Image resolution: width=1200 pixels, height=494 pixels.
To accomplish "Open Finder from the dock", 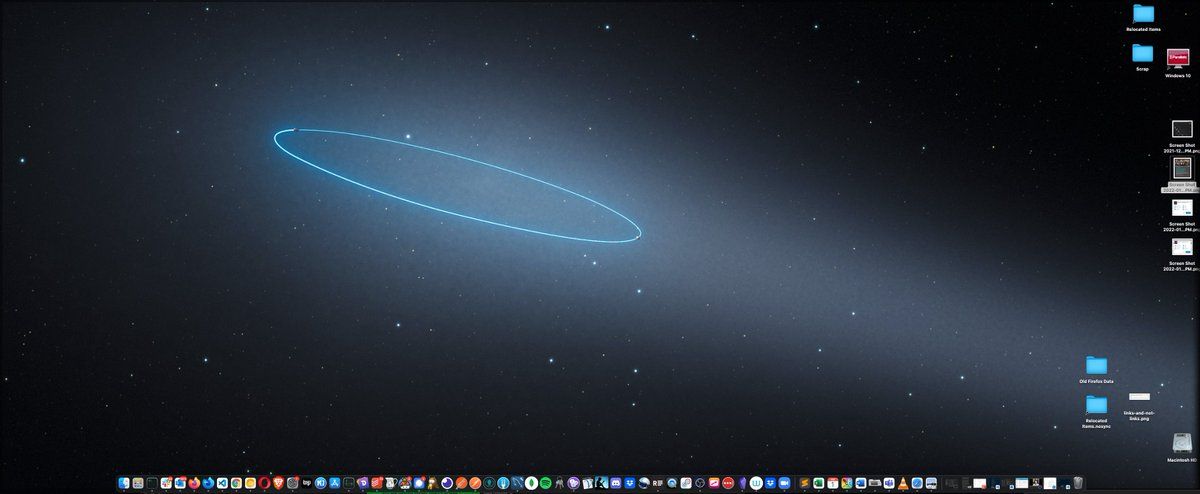I will coord(124,483).
